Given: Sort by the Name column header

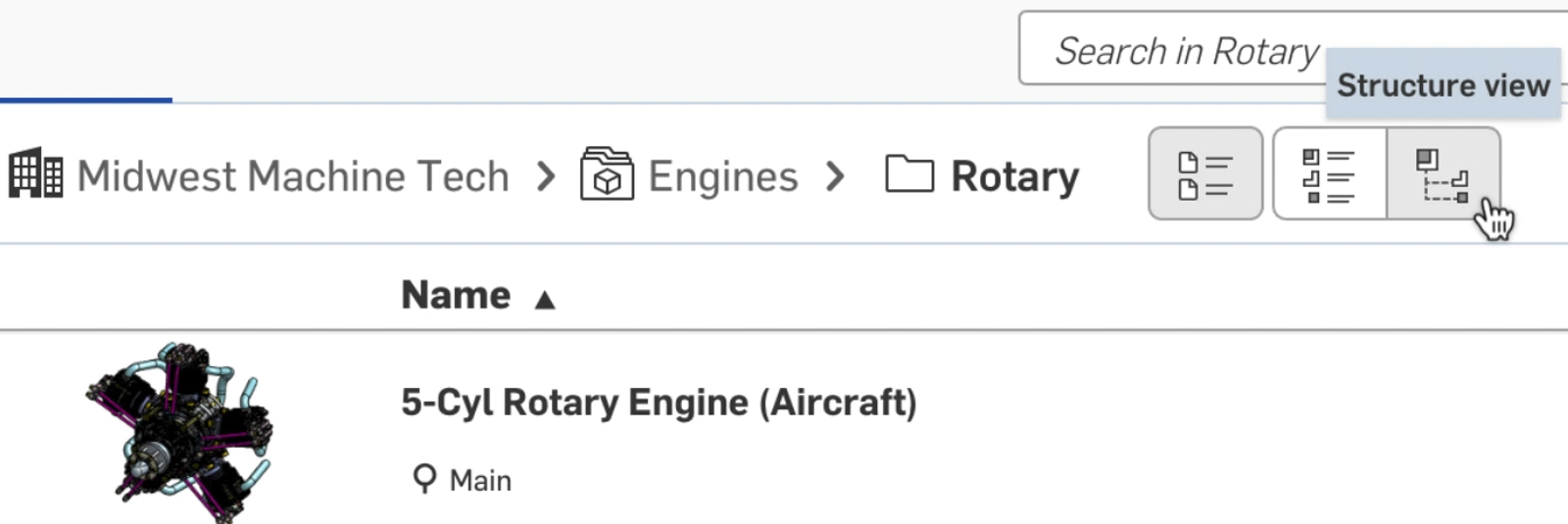Looking at the screenshot, I should click(x=456, y=295).
